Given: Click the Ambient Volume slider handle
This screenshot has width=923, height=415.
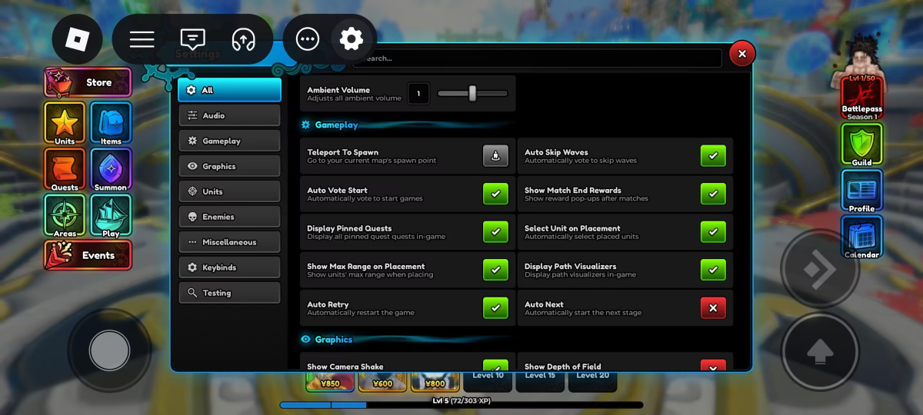Looking at the screenshot, I should 472,94.
